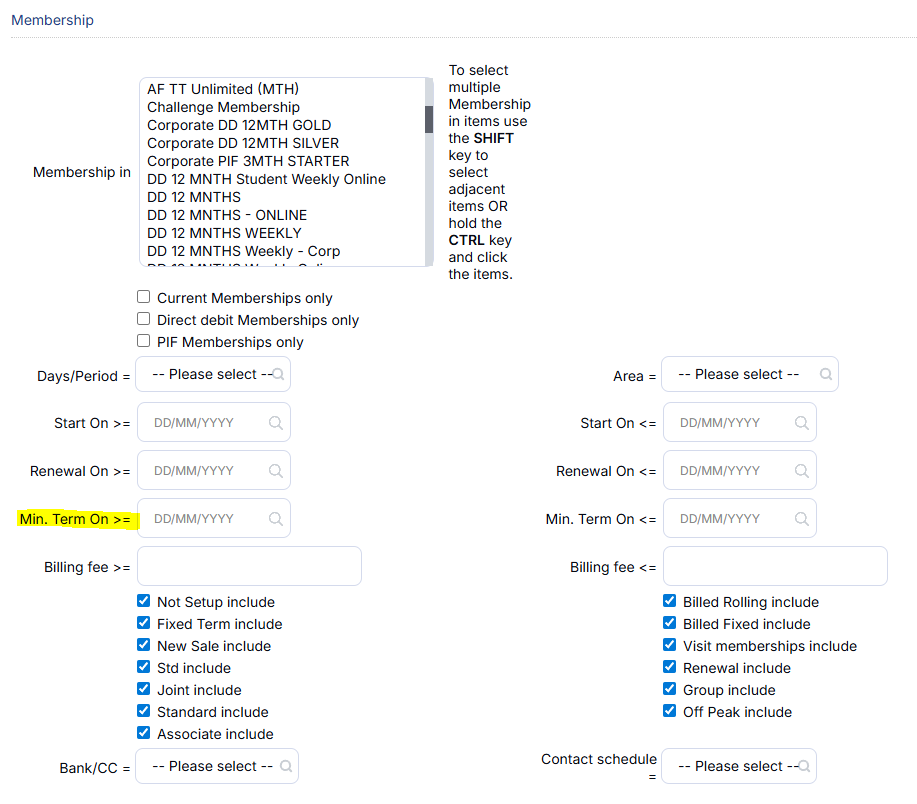
Task: Open date picker icon for Renewal On >=
Action: coord(275,471)
